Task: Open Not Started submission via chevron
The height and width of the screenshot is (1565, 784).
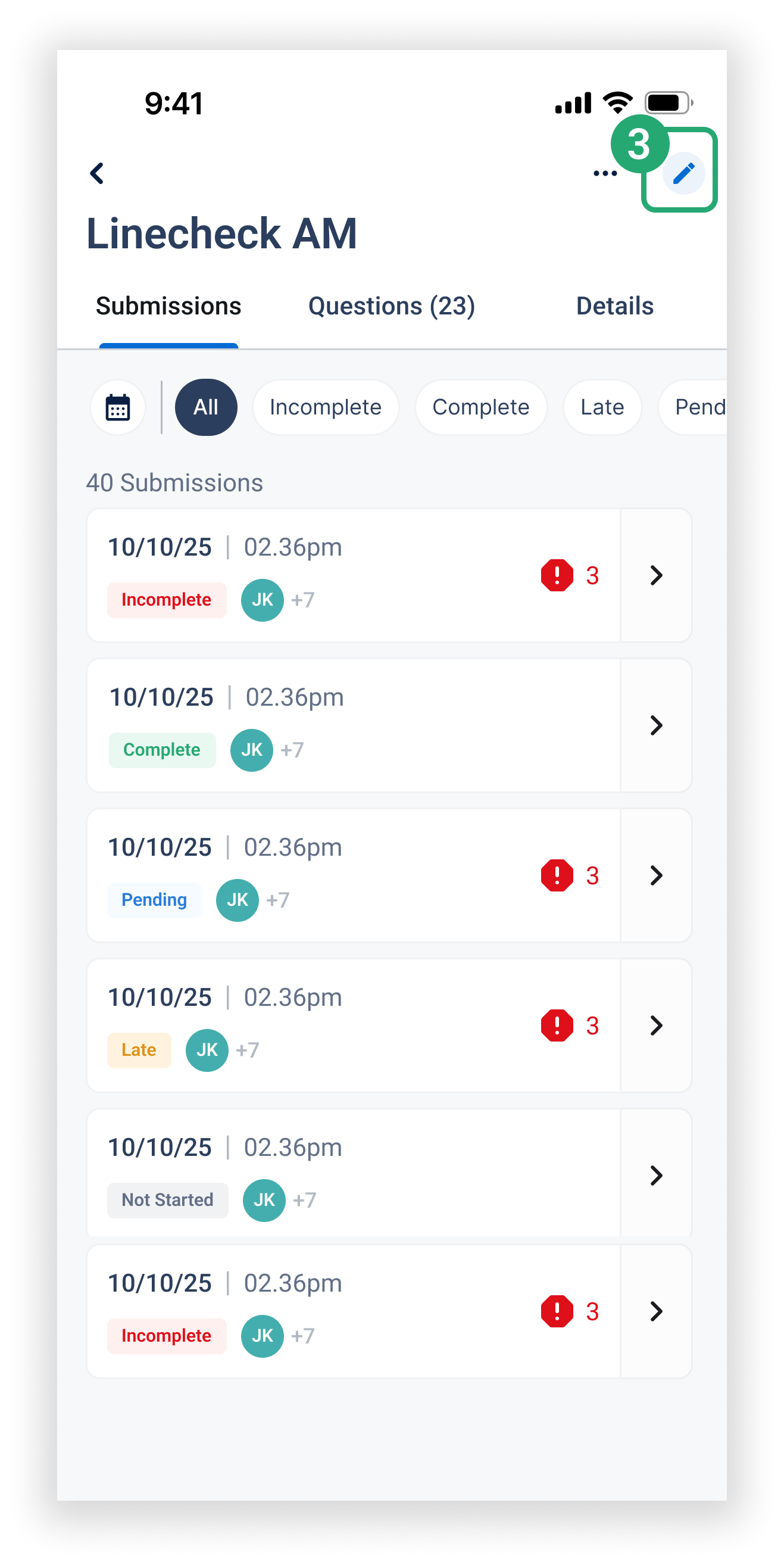Action: [656, 1176]
